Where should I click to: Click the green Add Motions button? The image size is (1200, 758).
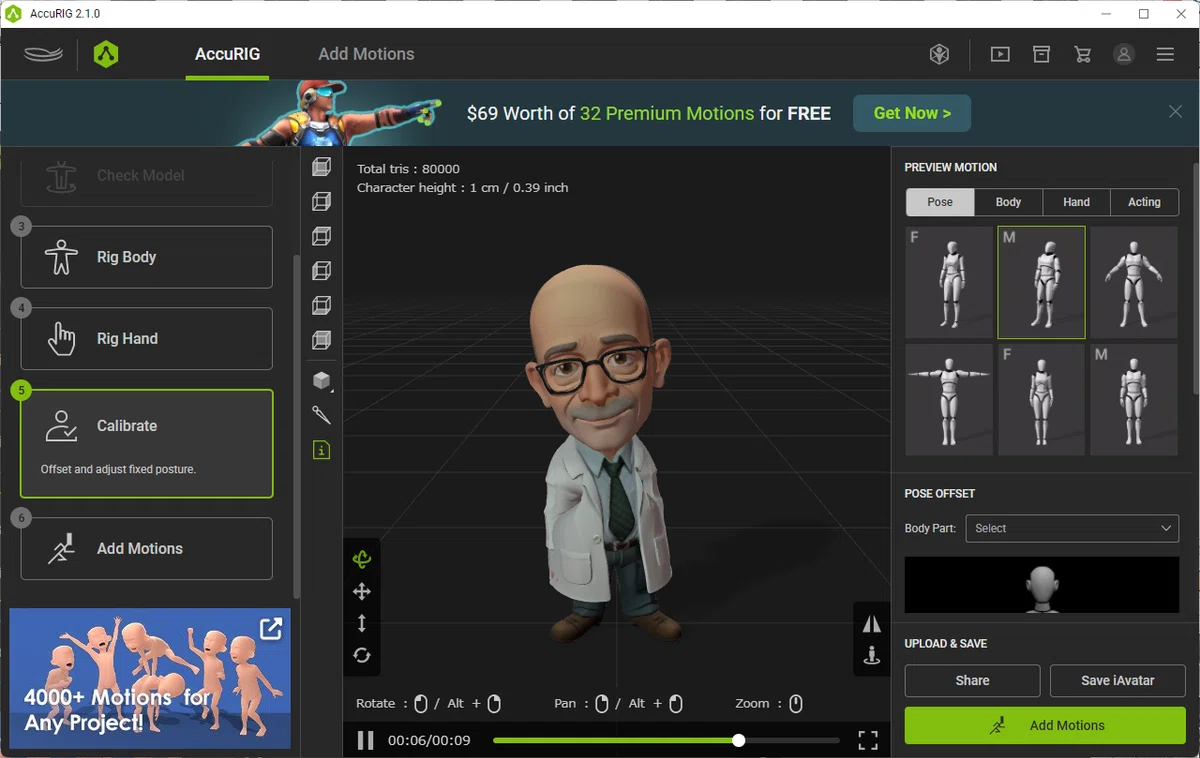point(1045,725)
